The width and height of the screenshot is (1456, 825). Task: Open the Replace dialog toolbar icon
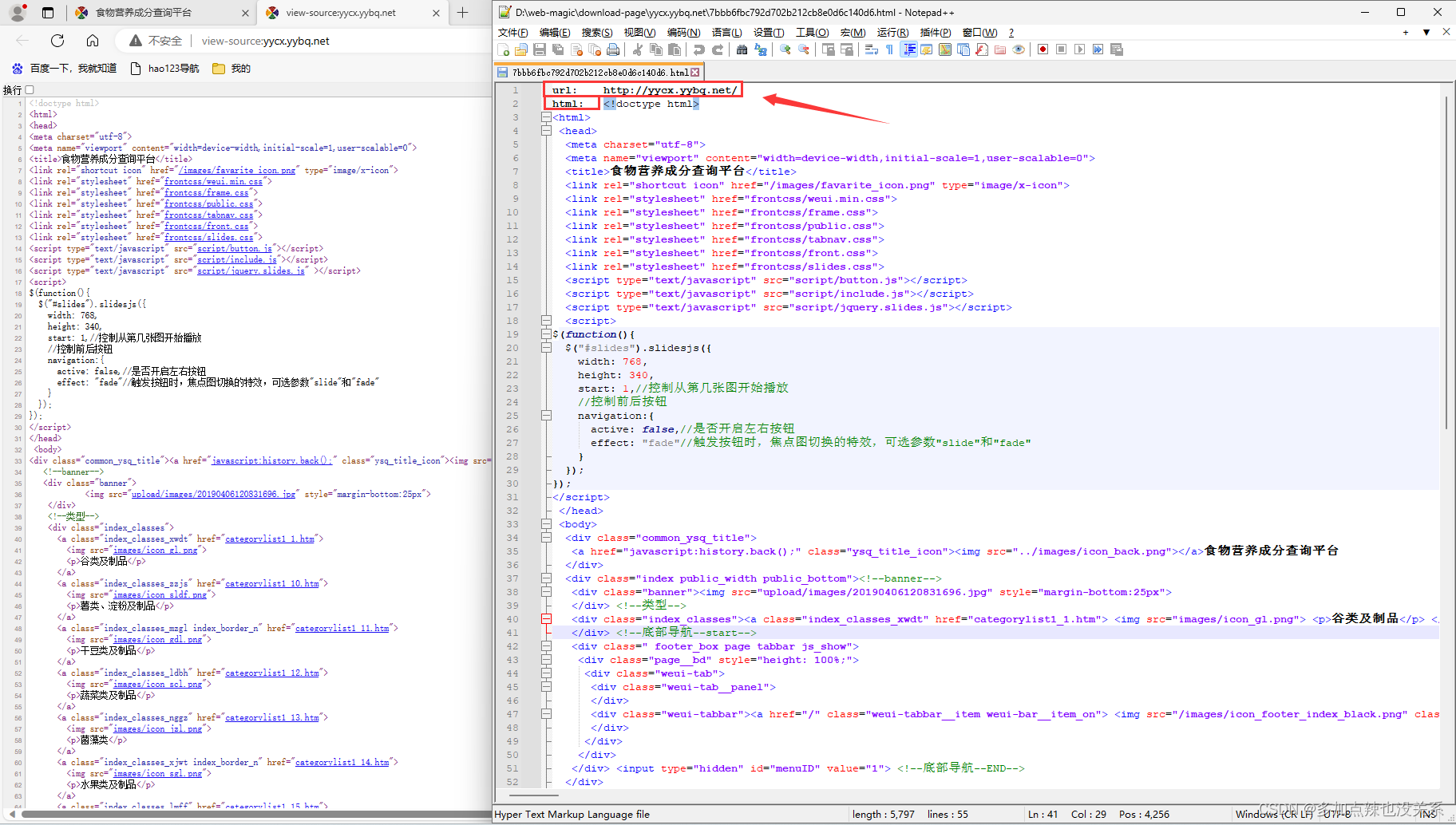(761, 49)
